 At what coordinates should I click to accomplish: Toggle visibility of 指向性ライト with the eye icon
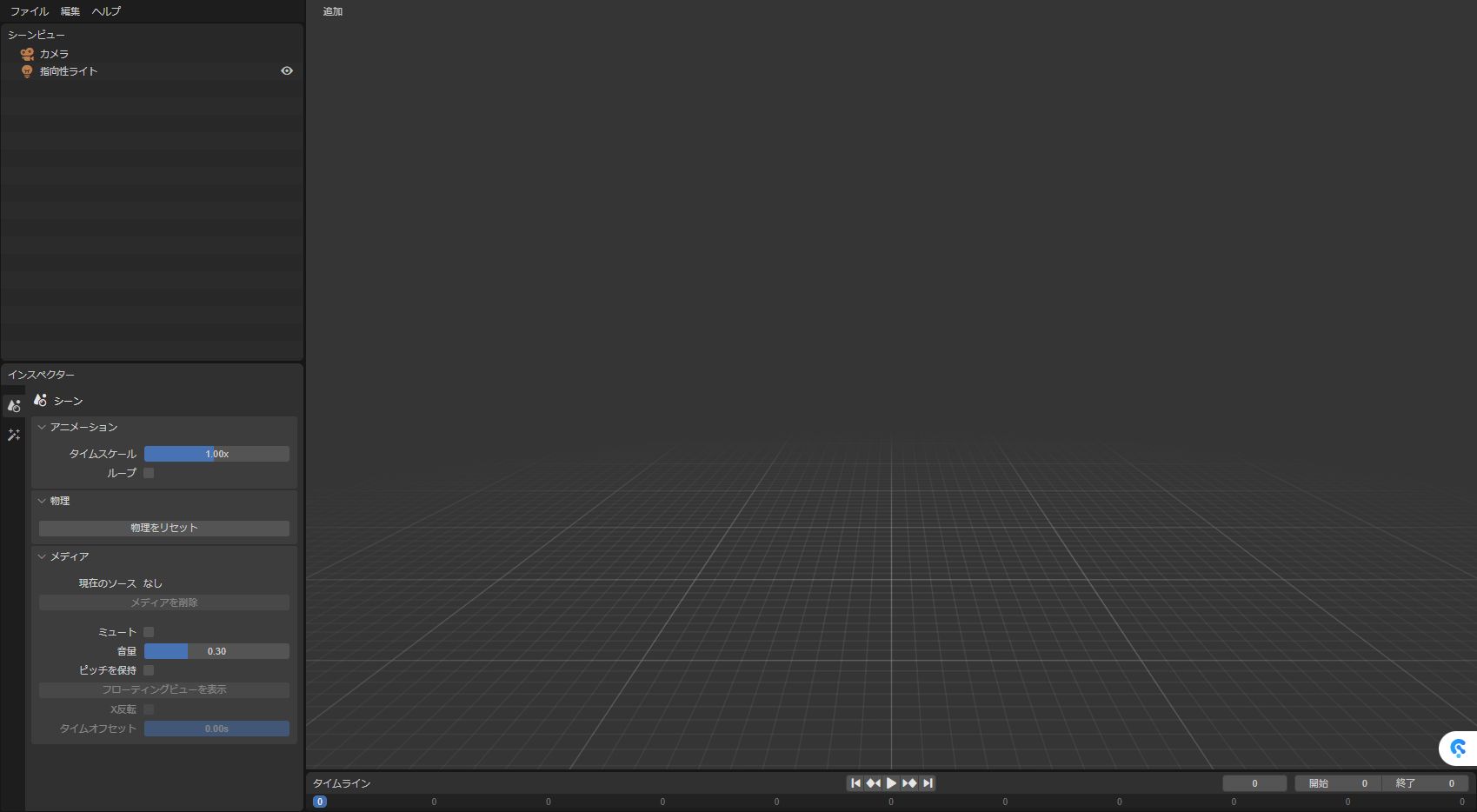tap(287, 70)
